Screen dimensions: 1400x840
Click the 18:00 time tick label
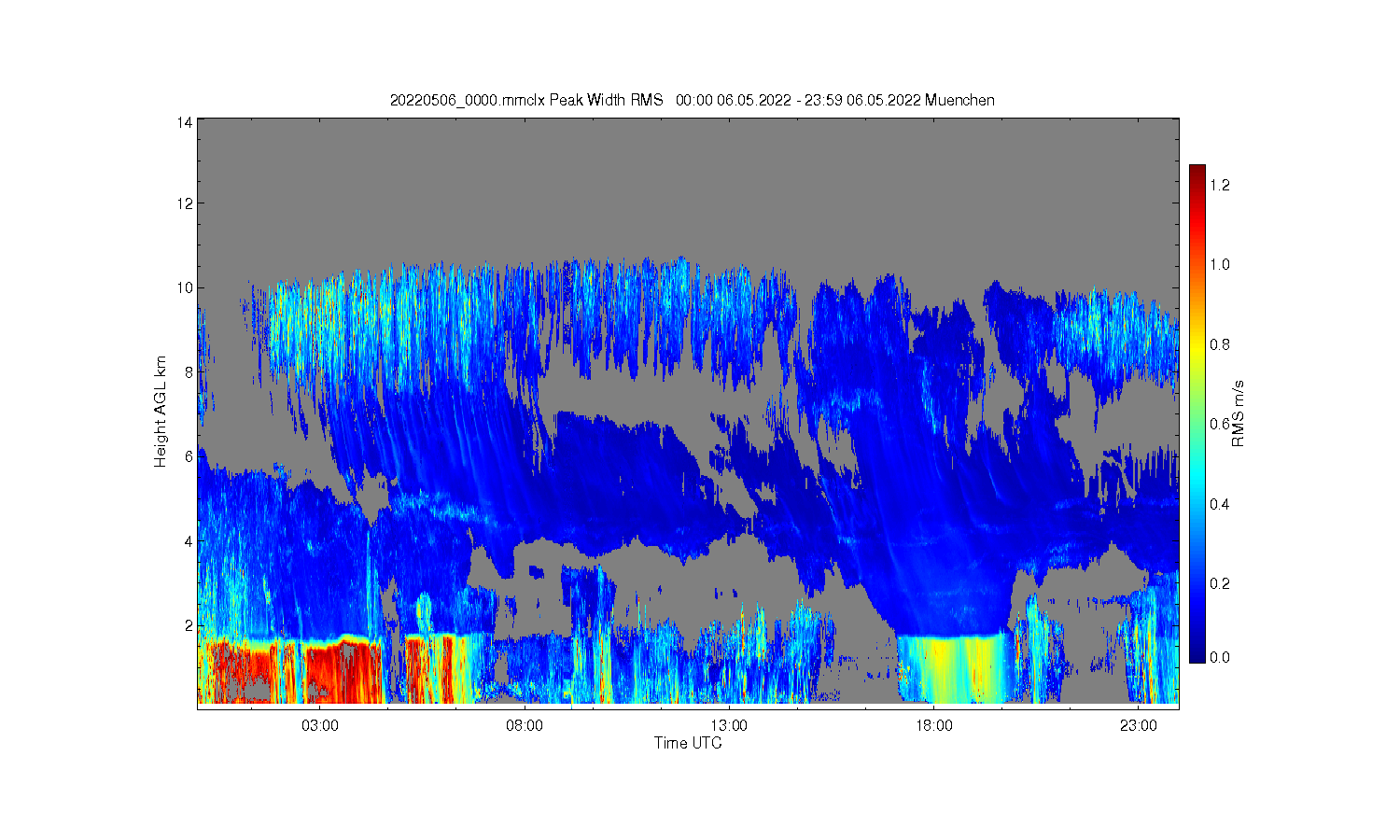pos(934,725)
